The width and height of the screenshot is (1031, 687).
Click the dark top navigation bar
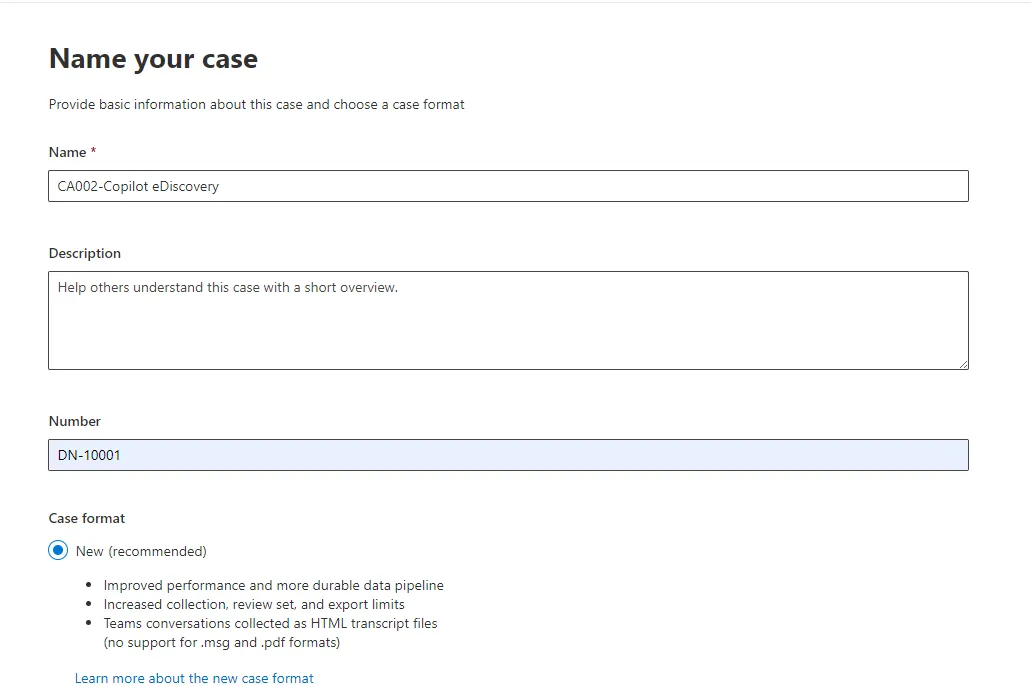(515, 7)
